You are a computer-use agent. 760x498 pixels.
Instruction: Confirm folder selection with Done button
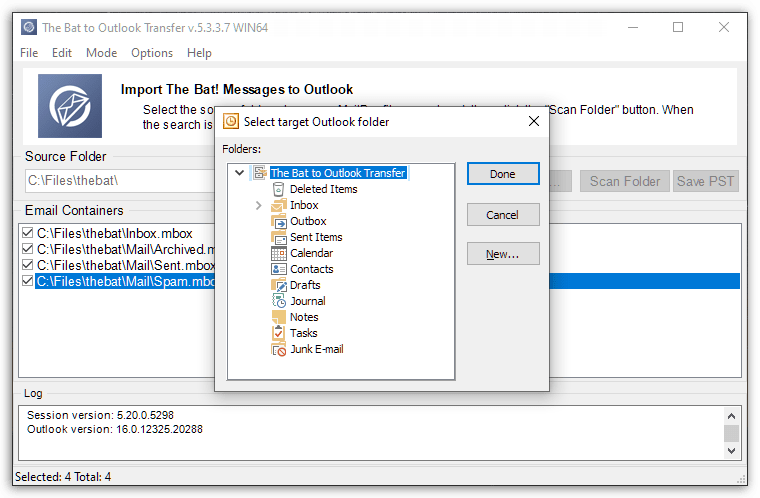tap(503, 174)
